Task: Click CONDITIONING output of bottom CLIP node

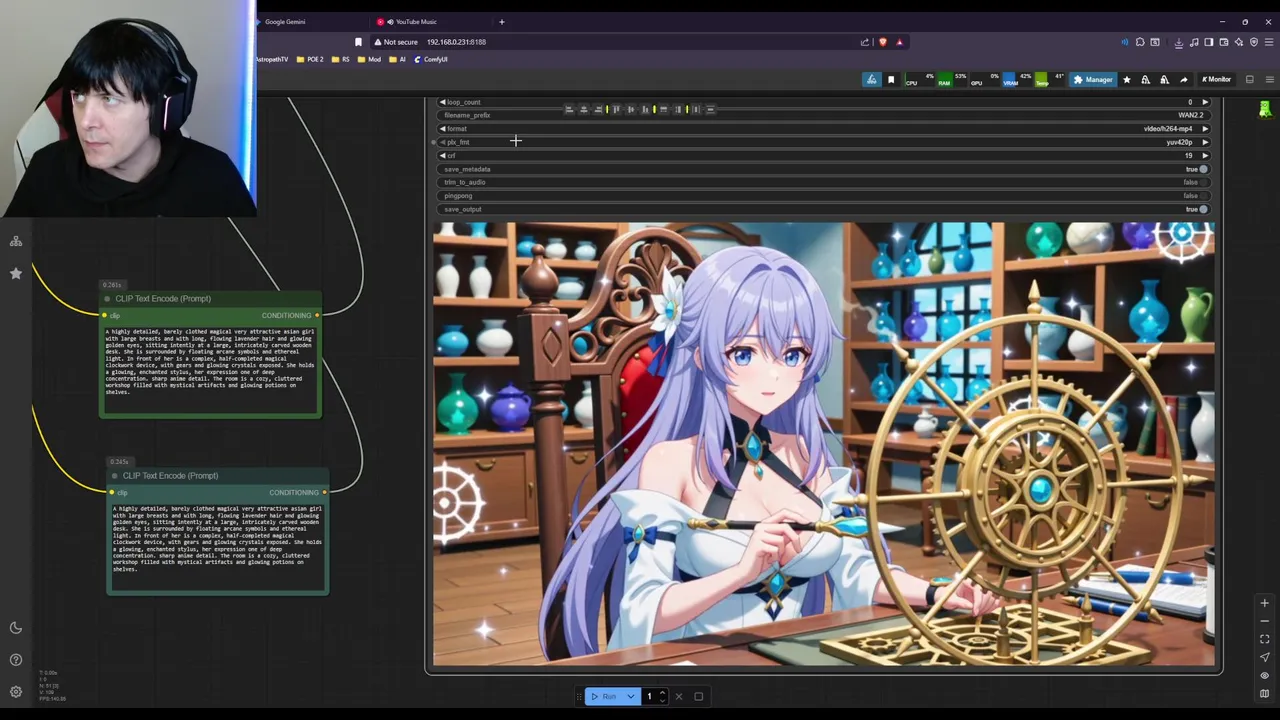Action: pyautogui.click(x=324, y=492)
